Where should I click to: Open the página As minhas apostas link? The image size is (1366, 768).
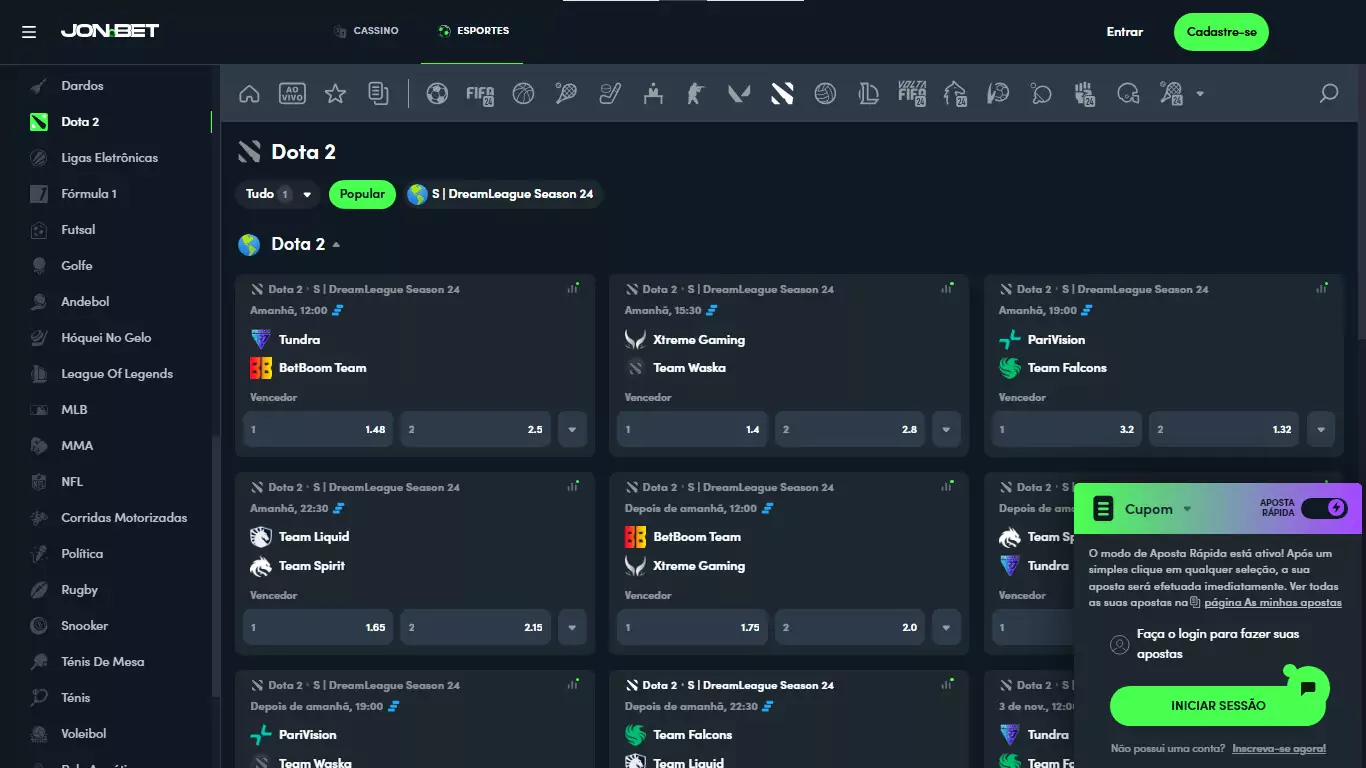[1272, 603]
